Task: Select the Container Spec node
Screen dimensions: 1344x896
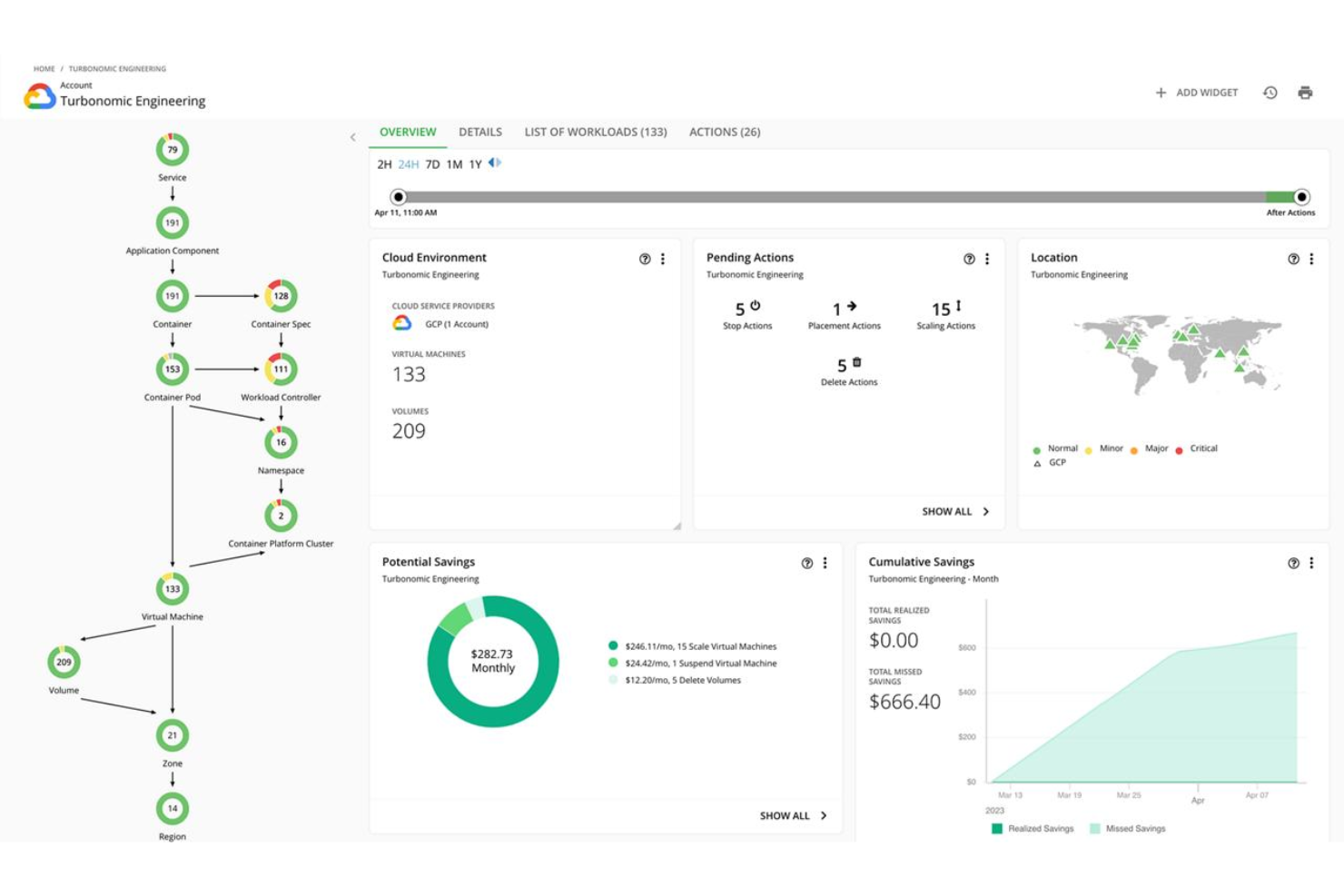Action: click(x=281, y=296)
